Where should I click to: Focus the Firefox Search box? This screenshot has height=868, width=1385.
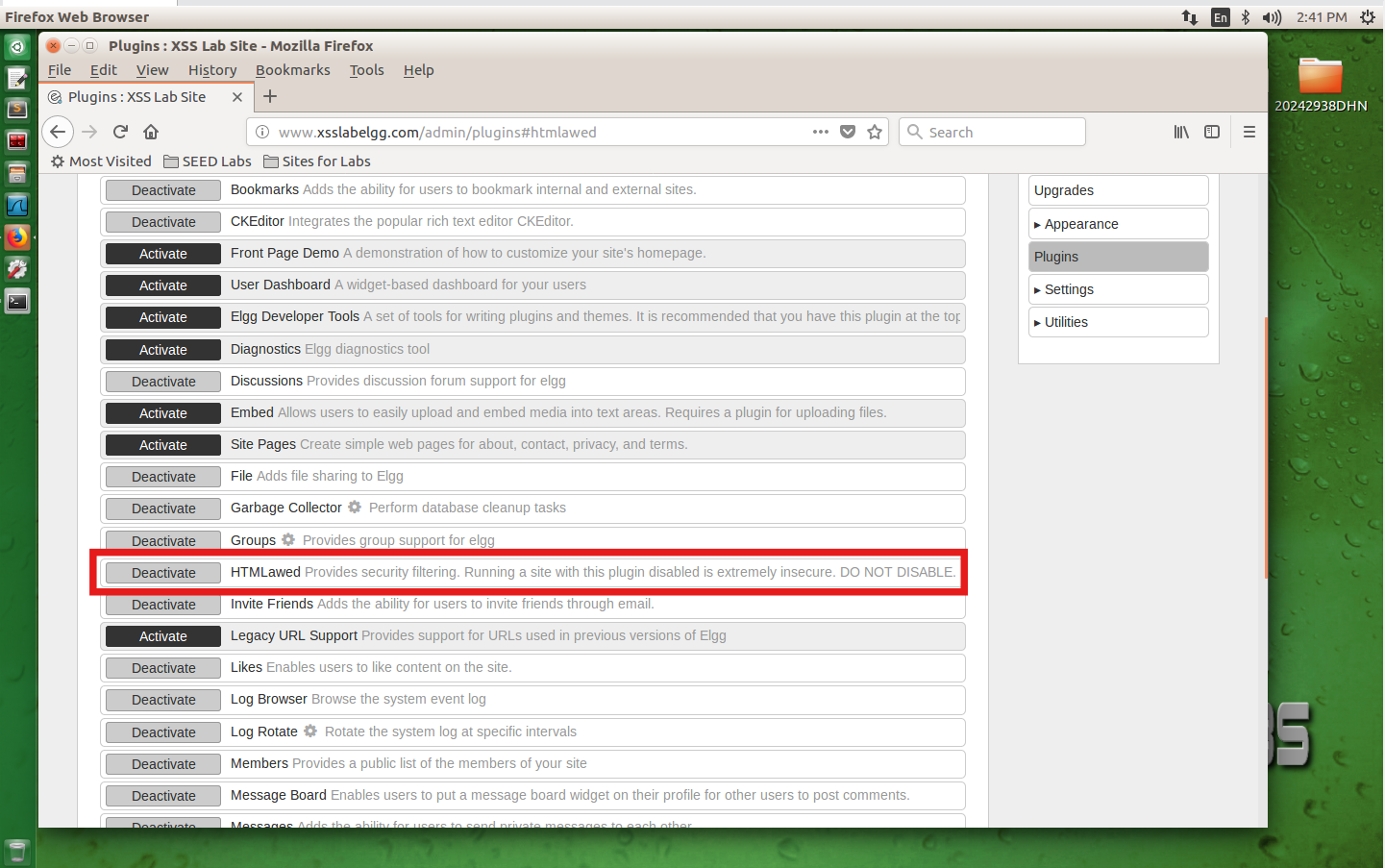tap(992, 132)
